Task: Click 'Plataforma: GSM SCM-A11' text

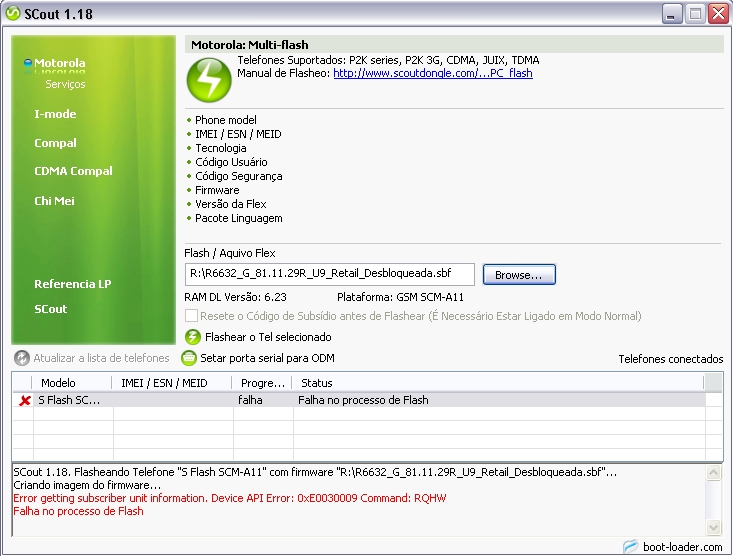Action: (400, 297)
